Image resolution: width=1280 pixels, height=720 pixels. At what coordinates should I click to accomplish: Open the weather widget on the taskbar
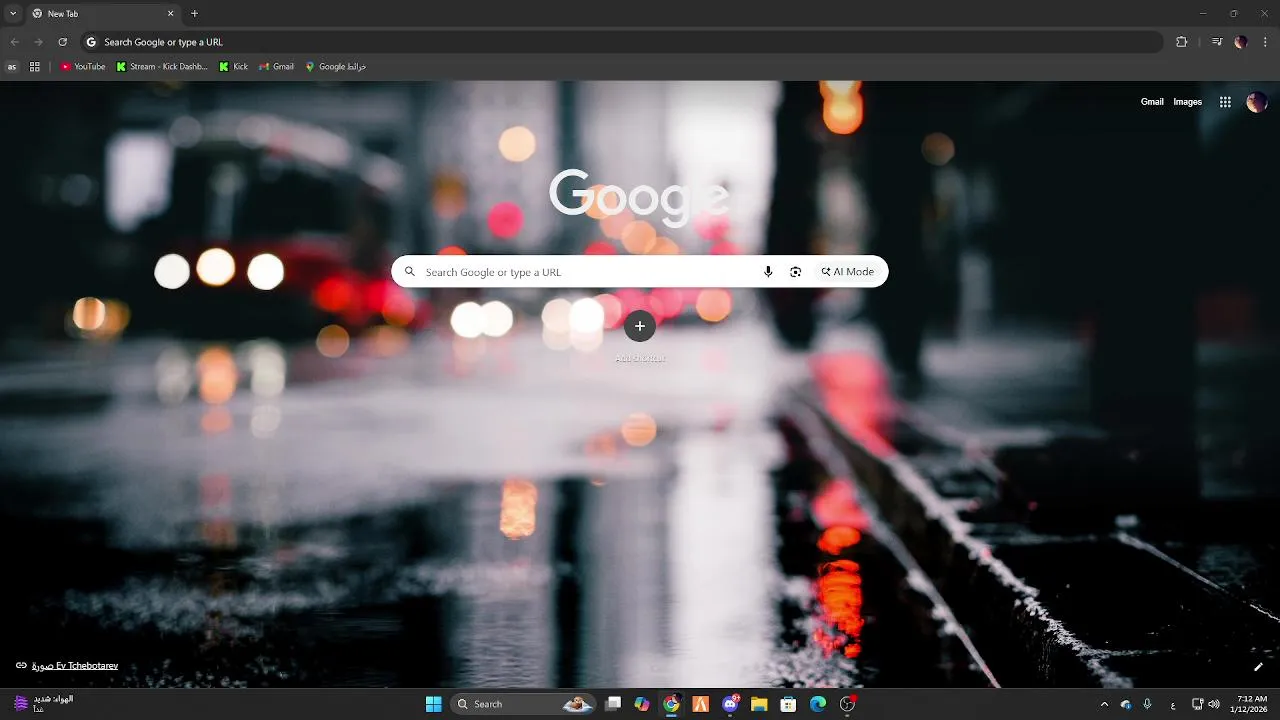click(45, 704)
